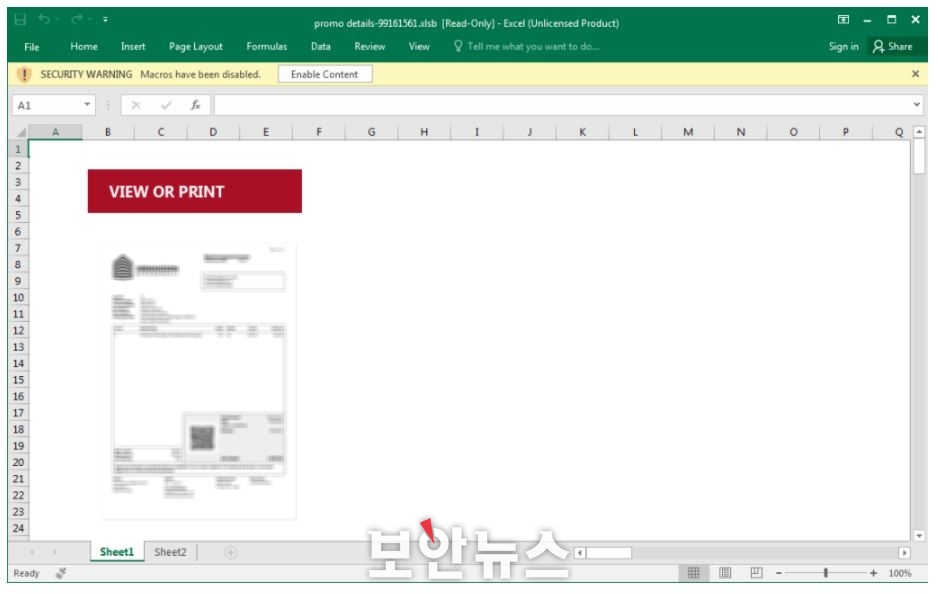Click Enable Content in security warning
Image resolution: width=938 pixels, height=594 pixels.
click(x=325, y=74)
